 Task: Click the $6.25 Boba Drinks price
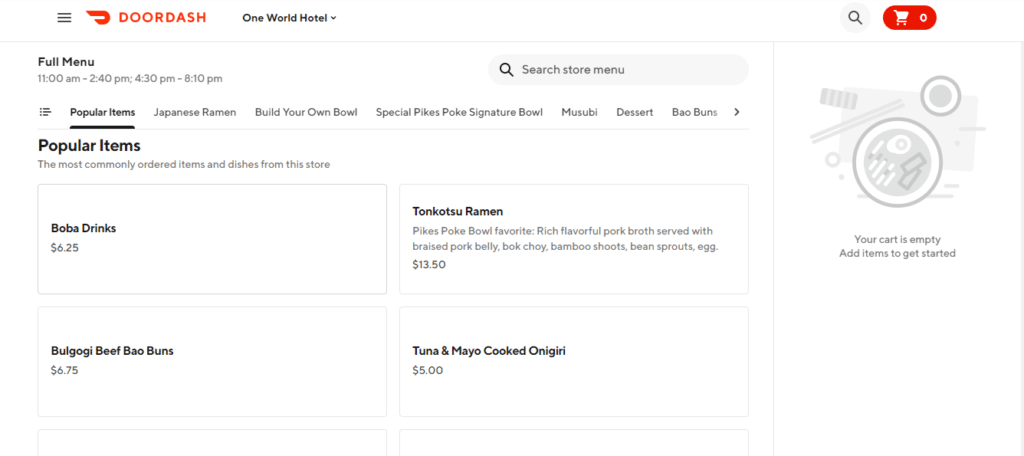click(x=65, y=248)
